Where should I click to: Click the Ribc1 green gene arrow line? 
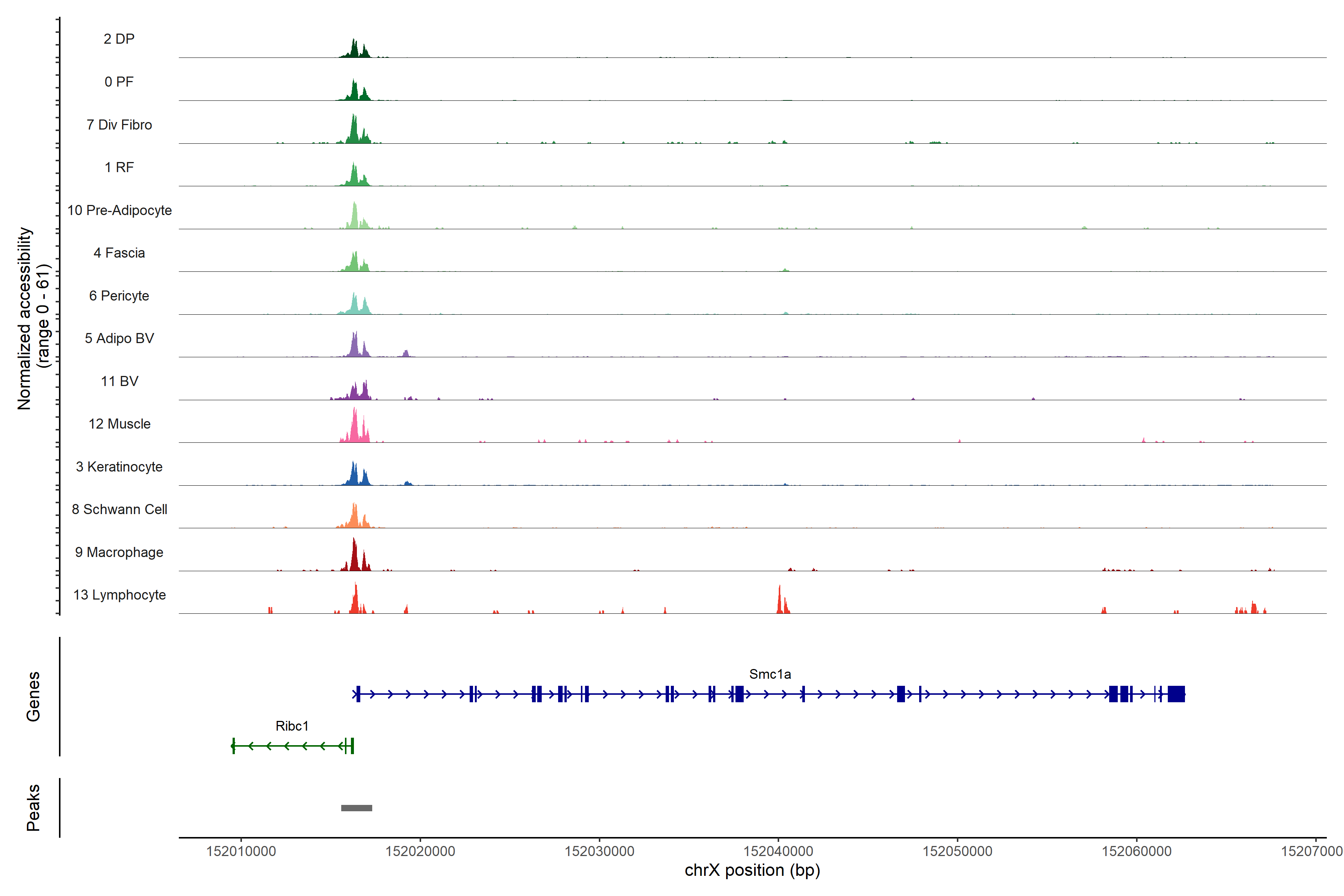pos(289,746)
